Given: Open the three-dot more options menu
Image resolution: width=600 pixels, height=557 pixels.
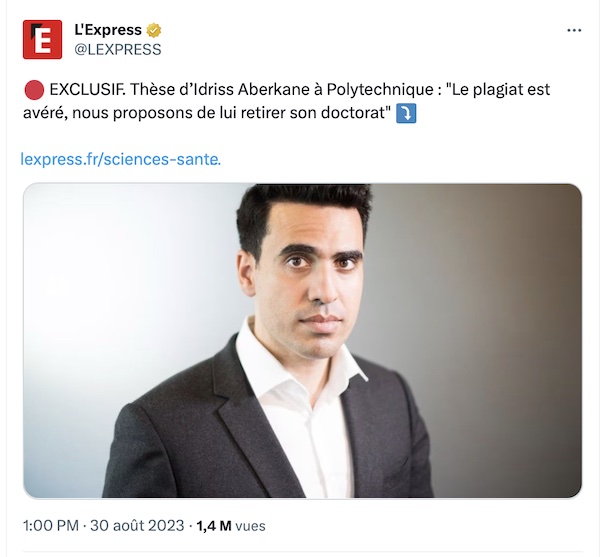Looking at the screenshot, I should pos(574,30).
